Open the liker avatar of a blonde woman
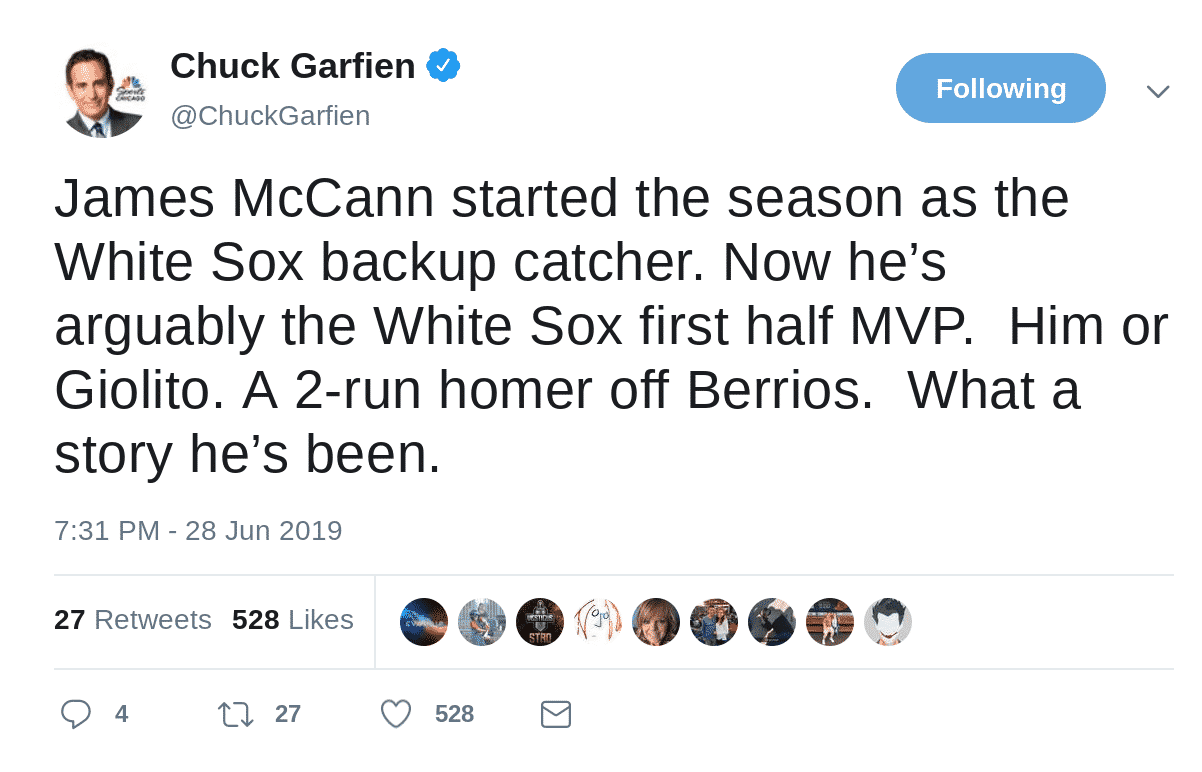 [656, 622]
